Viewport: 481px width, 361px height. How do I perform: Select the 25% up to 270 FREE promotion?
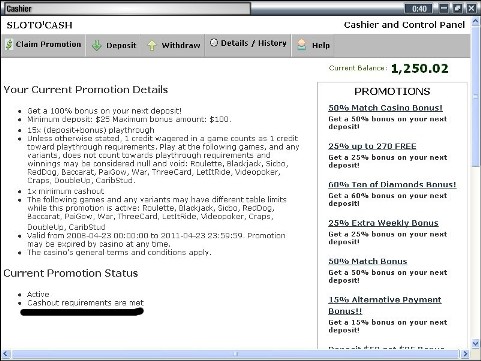click(372, 146)
